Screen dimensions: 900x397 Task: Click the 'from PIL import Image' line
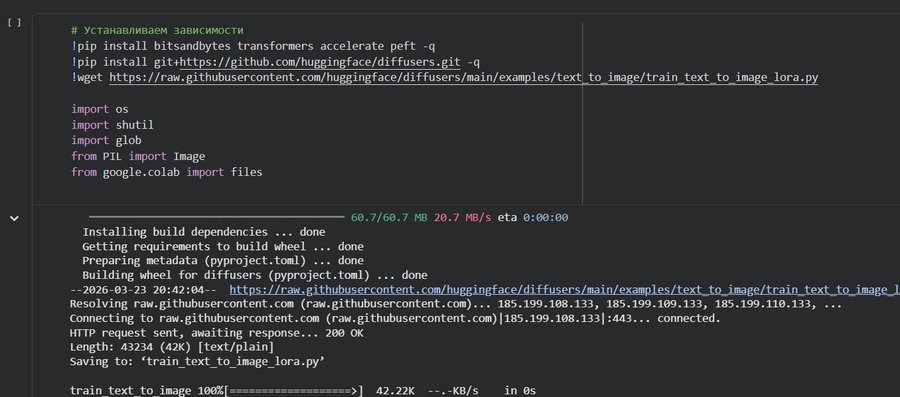click(138, 156)
